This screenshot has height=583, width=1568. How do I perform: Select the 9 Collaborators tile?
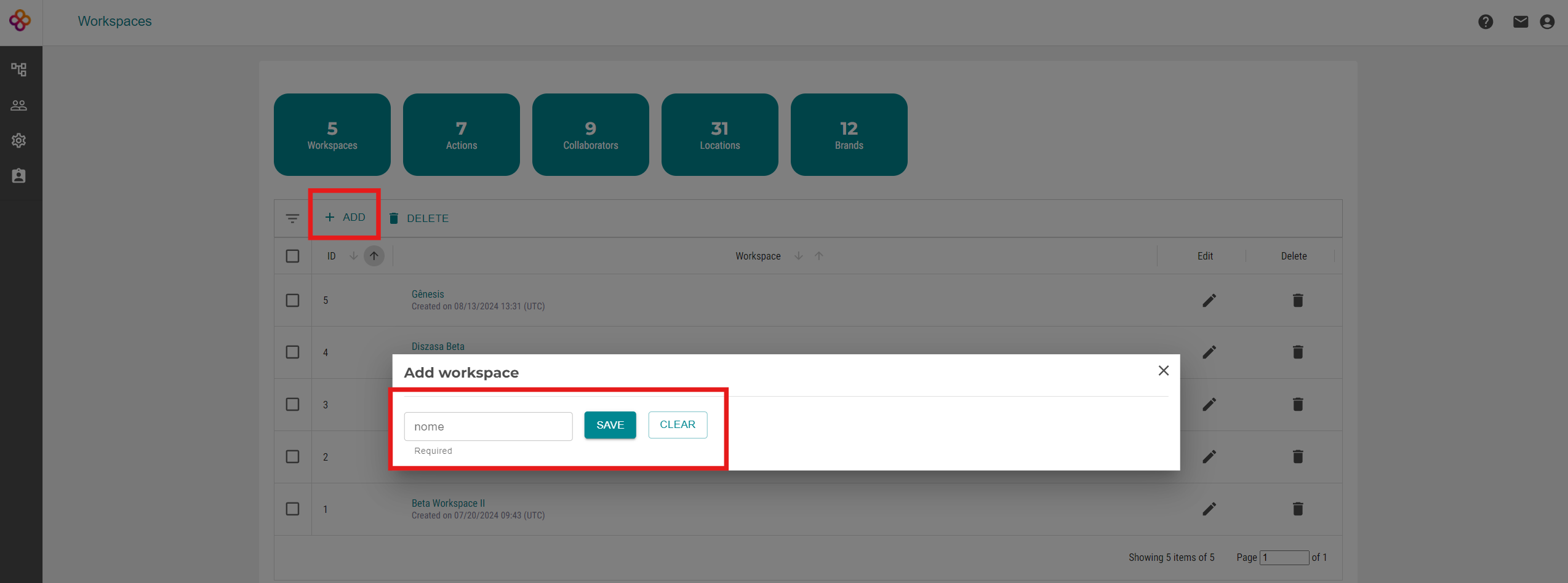click(x=590, y=135)
